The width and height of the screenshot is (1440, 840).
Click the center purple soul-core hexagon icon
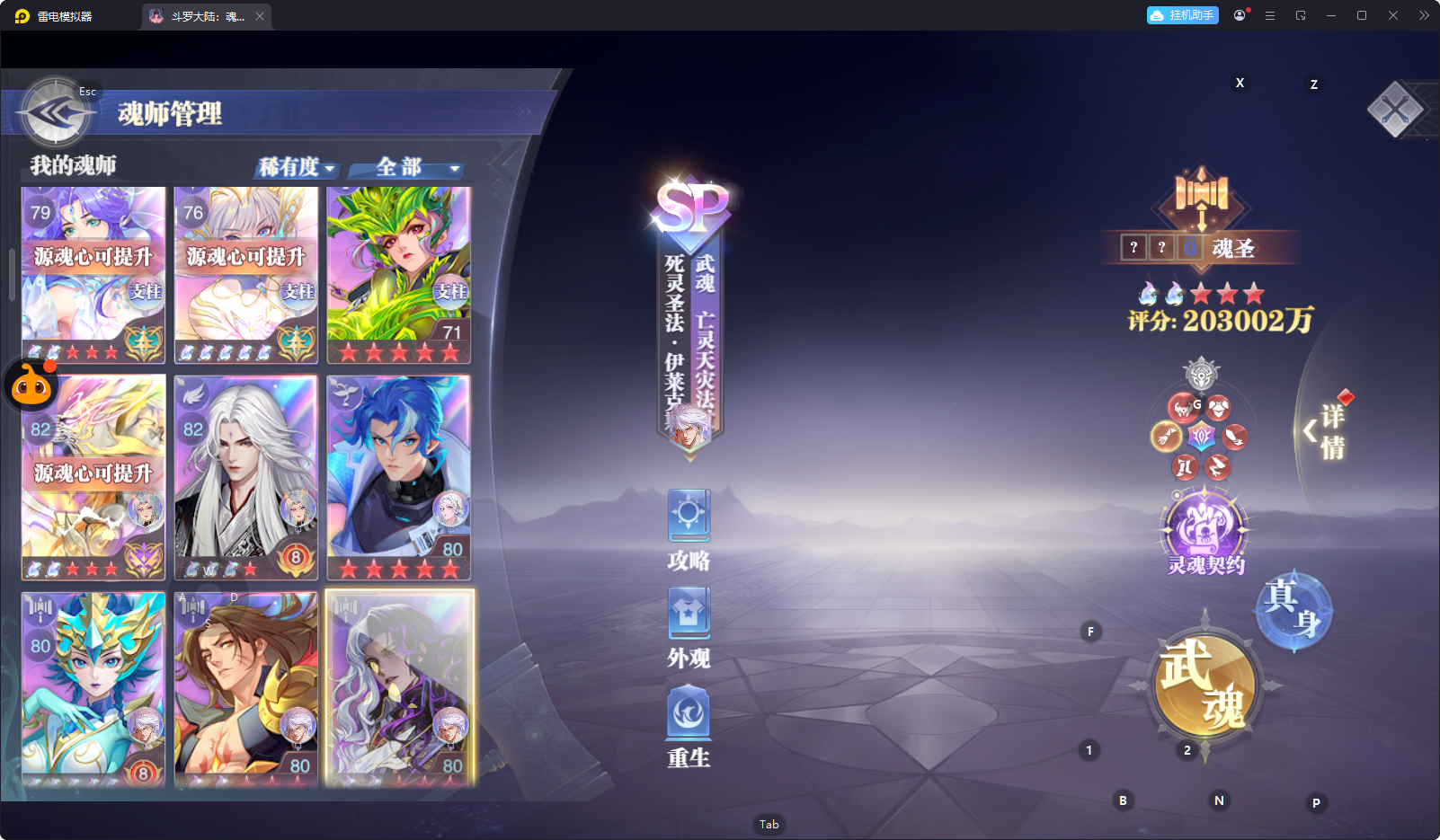(x=1201, y=438)
